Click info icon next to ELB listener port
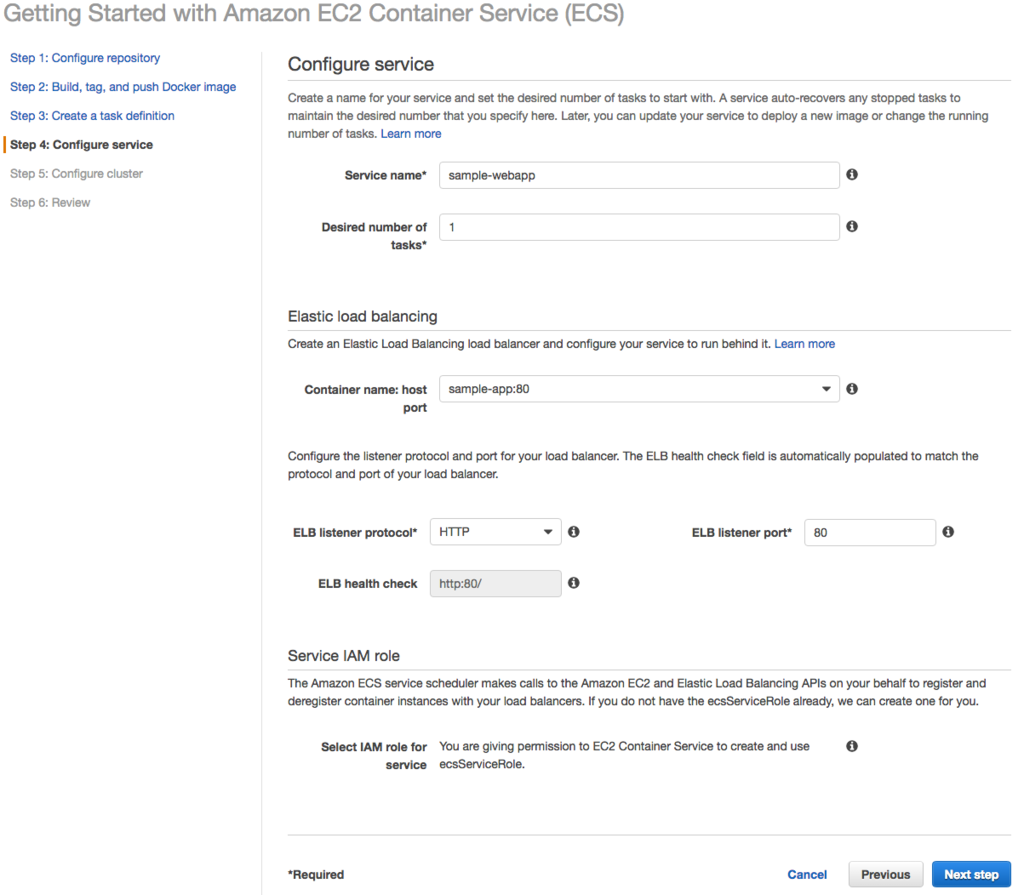The image size is (1024, 895). [x=948, y=532]
